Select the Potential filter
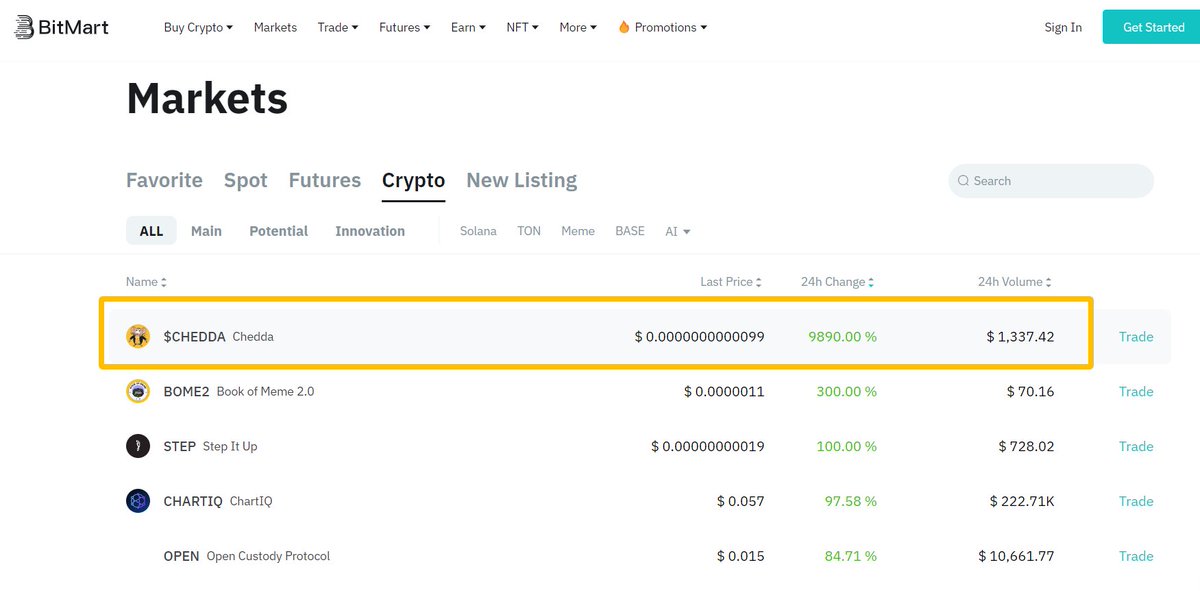 coord(279,231)
